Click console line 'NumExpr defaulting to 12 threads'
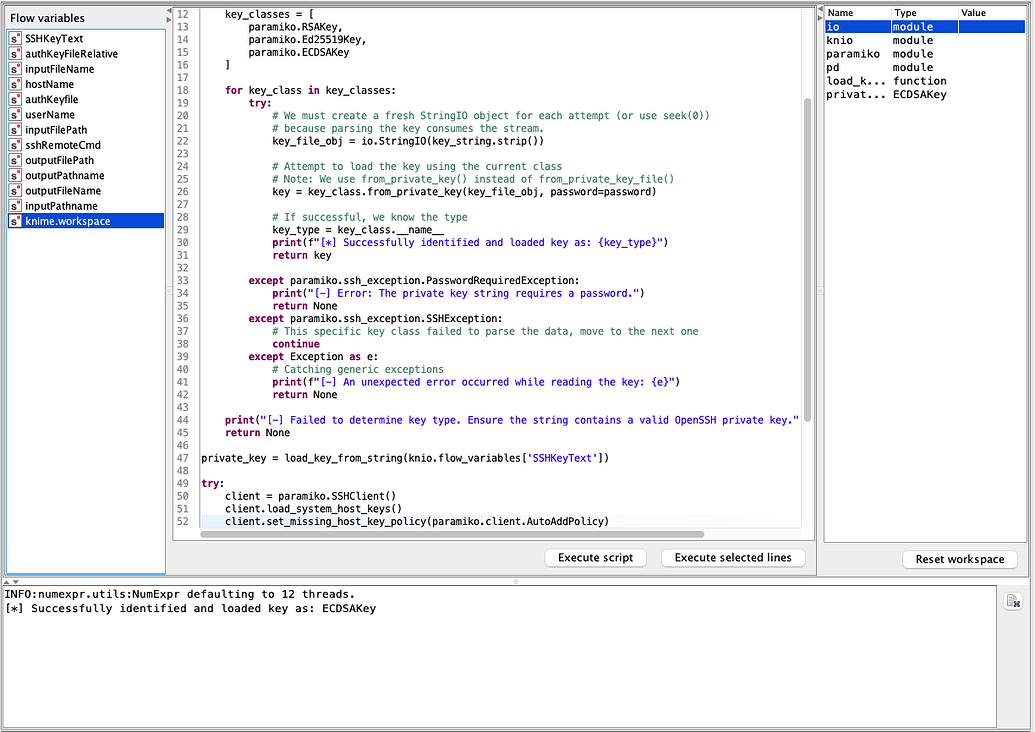Screen dimensions: 1035x732 pos(180,594)
